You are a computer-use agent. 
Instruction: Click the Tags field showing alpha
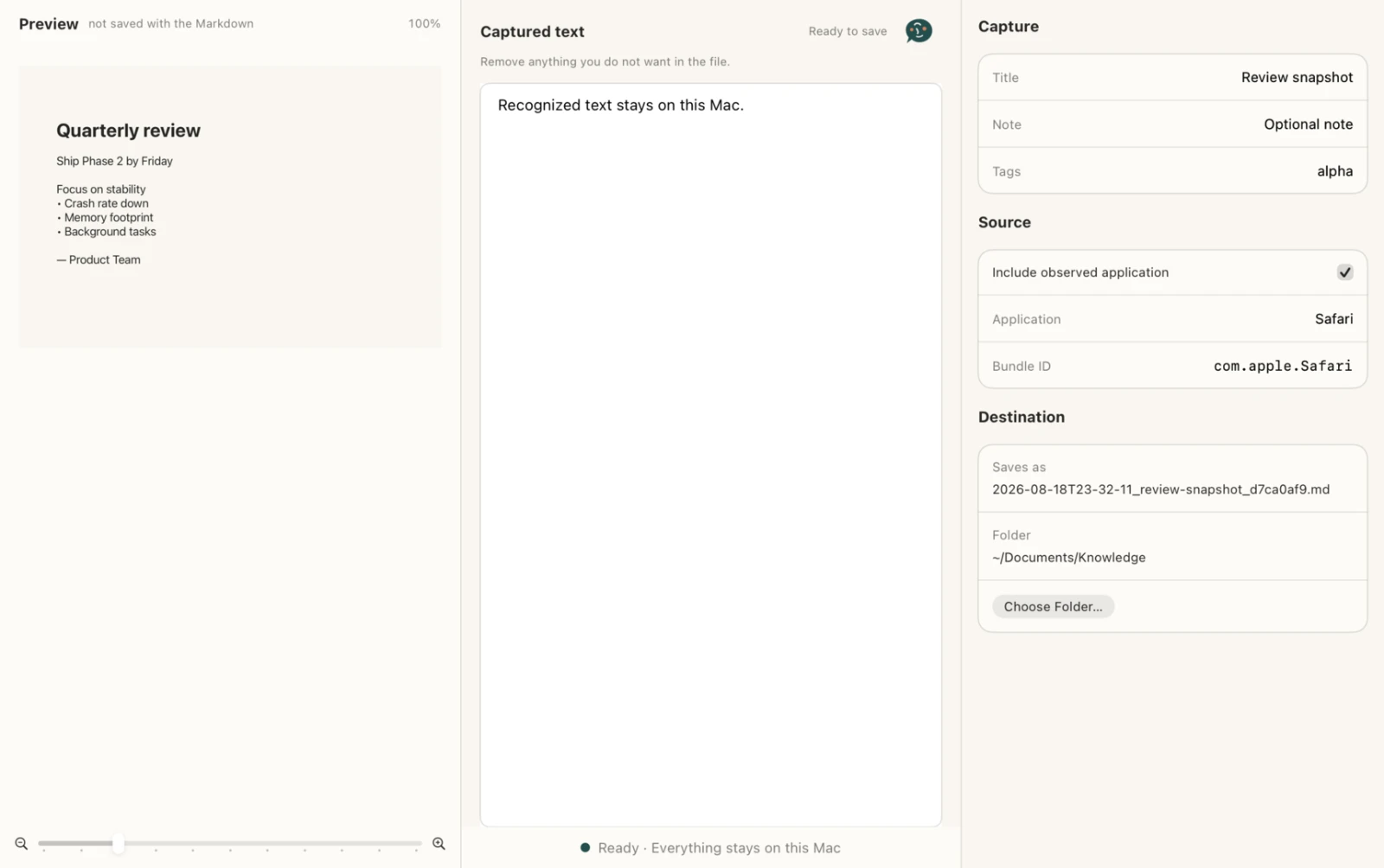pos(1172,171)
